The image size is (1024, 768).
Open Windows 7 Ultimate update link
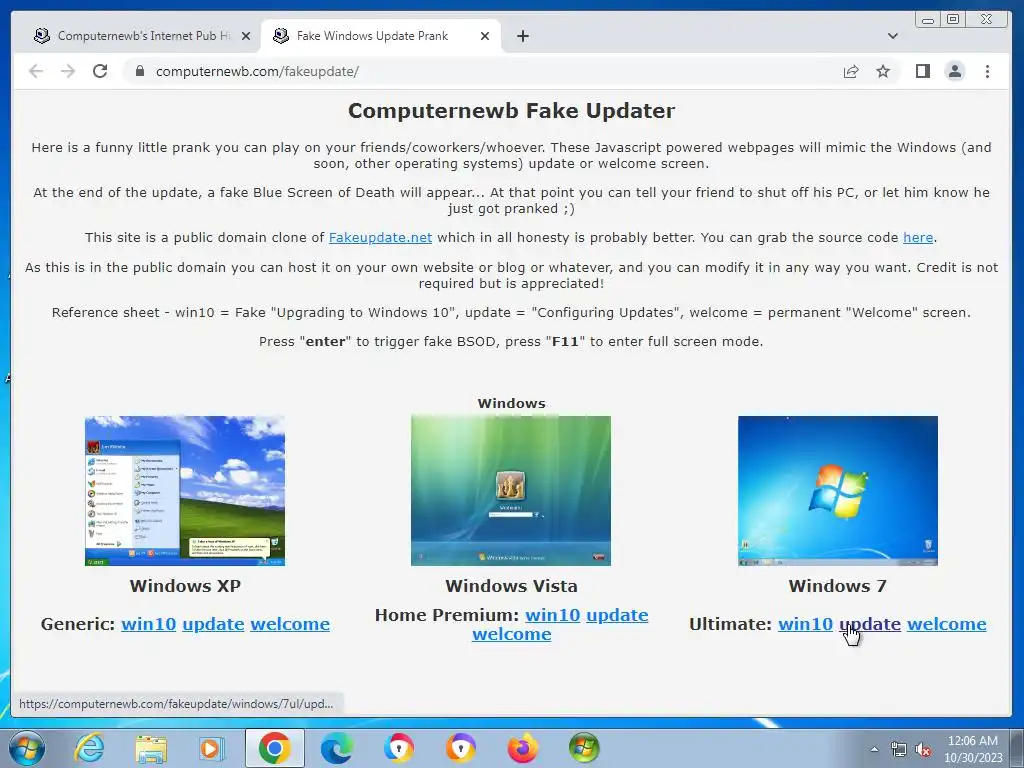870,624
